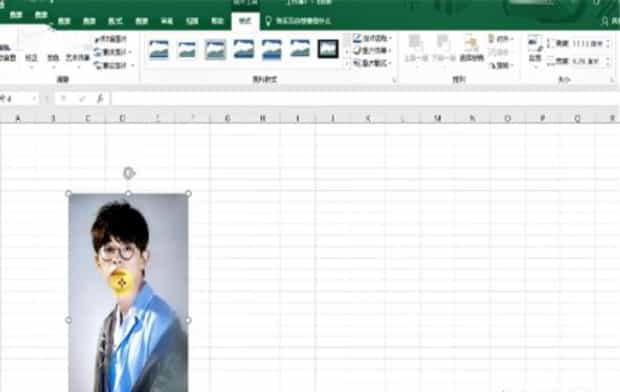The width and height of the screenshot is (620, 392).
Task: Click the formula bar input area
Action: (x=364, y=98)
